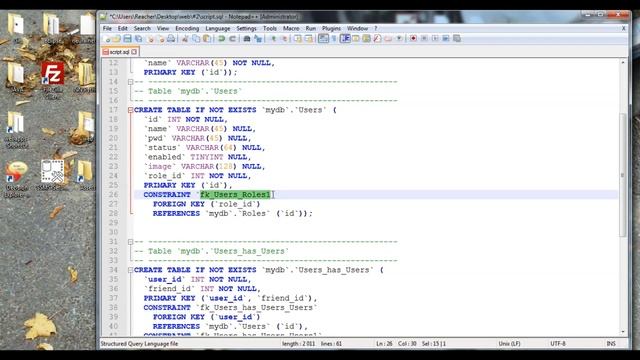Image resolution: width=640 pixels, height=360 pixels.
Task: Click UTF-8 encoding in status bar
Action: click(558, 344)
